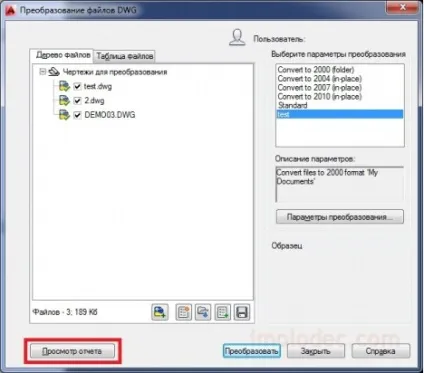Uncheck the 2.dwg checkbox

click(77, 101)
